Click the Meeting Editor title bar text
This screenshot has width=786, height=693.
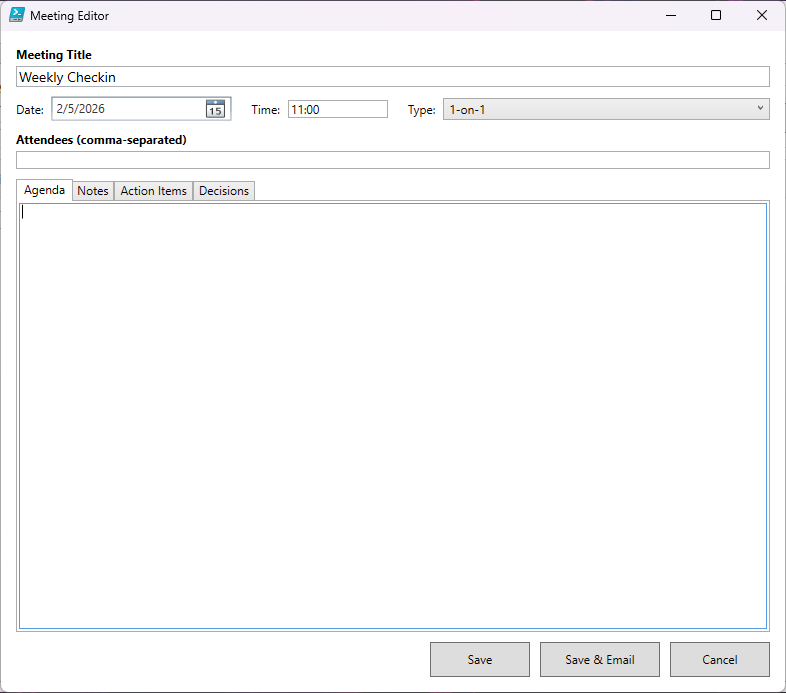tap(70, 16)
